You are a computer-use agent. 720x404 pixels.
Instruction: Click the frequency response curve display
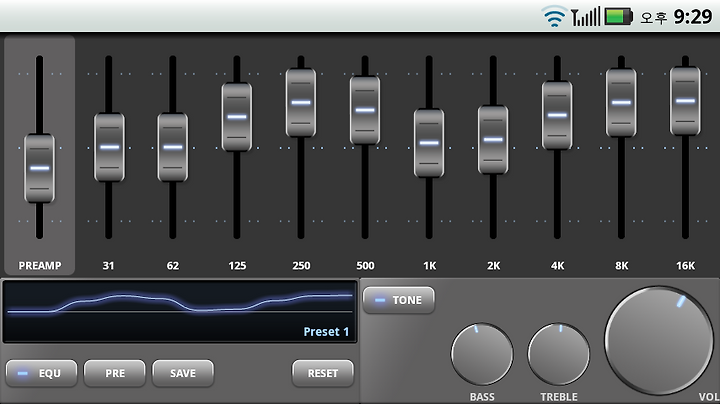(x=180, y=312)
